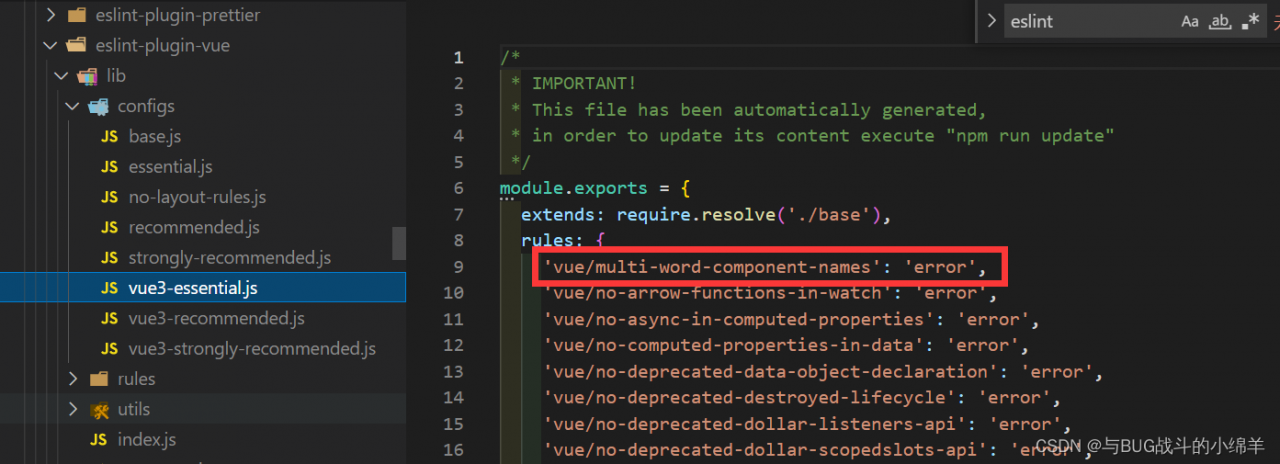Click the explorer panel scrollbar thumb
This screenshot has height=464, width=1280.
pos(399,243)
